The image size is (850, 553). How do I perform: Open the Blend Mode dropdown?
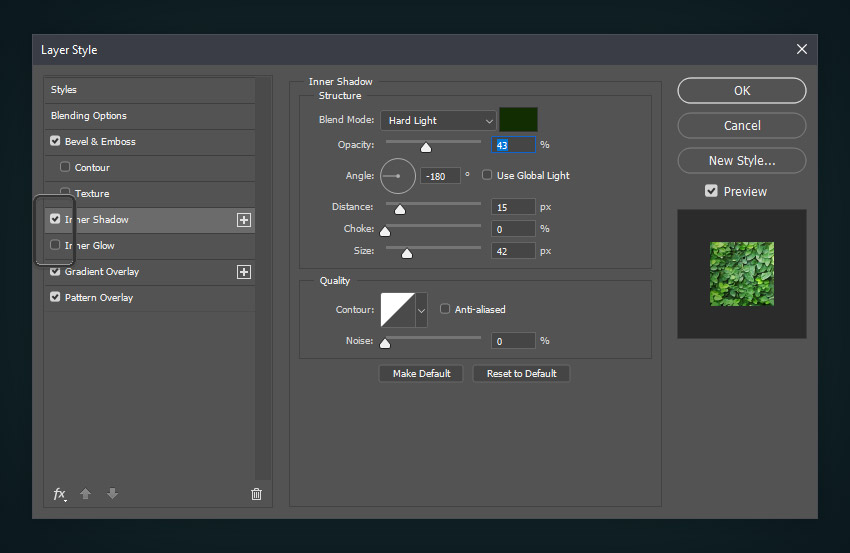[x=437, y=120]
